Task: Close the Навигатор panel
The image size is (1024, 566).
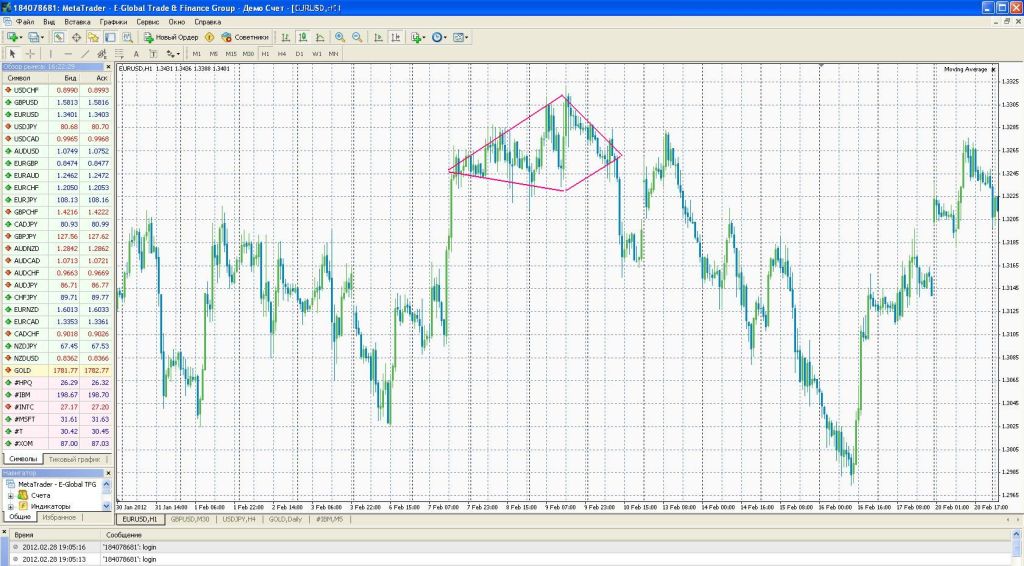Action: 110,472
